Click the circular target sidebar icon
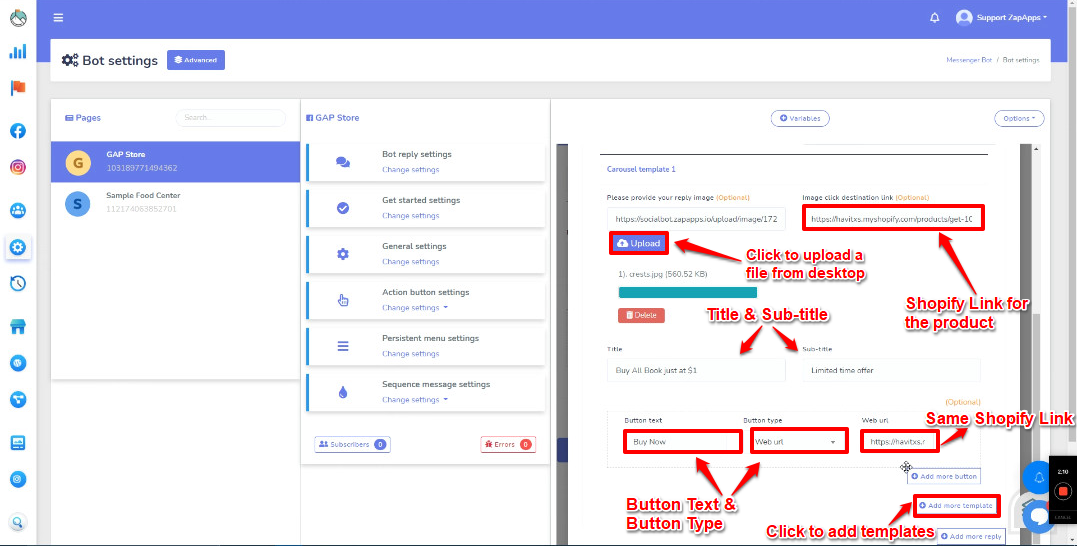1077x546 pixels. [18, 479]
